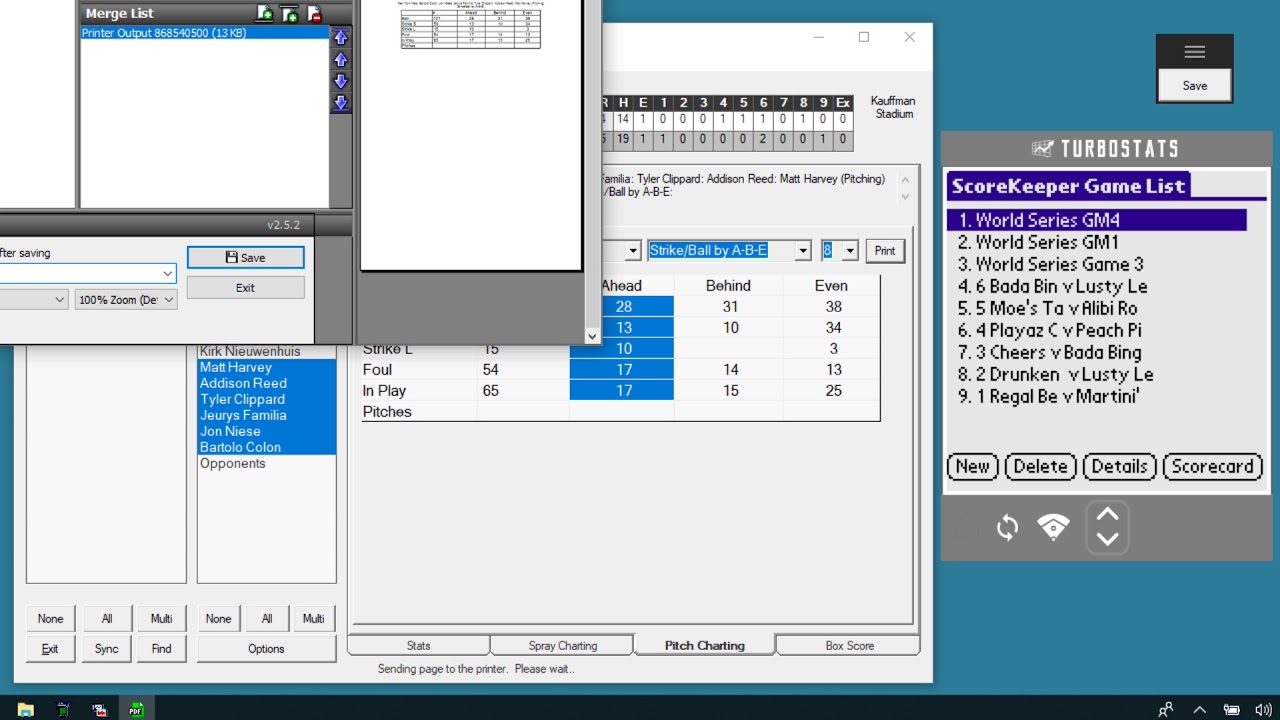Select Addison Reed in player list
1280x720 pixels.
click(267, 383)
